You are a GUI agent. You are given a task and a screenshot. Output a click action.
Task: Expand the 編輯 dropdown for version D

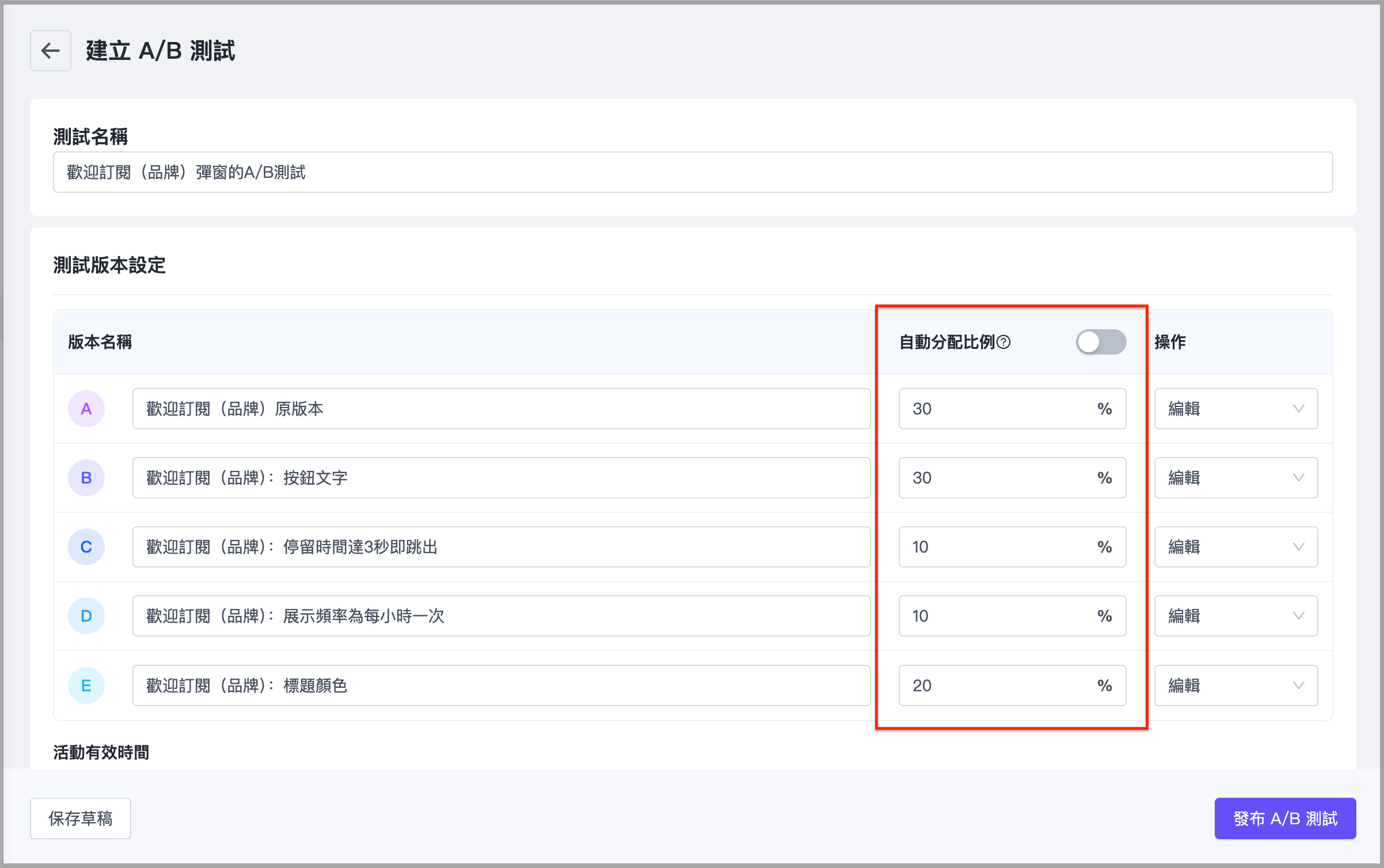click(x=1235, y=616)
